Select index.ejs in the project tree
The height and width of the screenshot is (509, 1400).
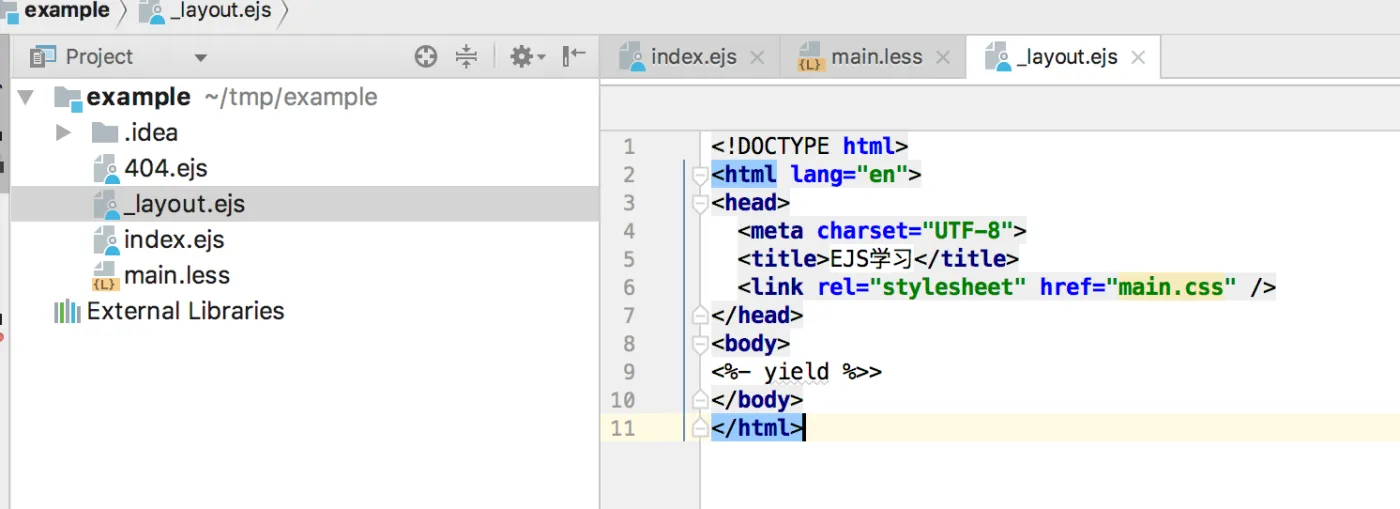pyautogui.click(x=173, y=240)
